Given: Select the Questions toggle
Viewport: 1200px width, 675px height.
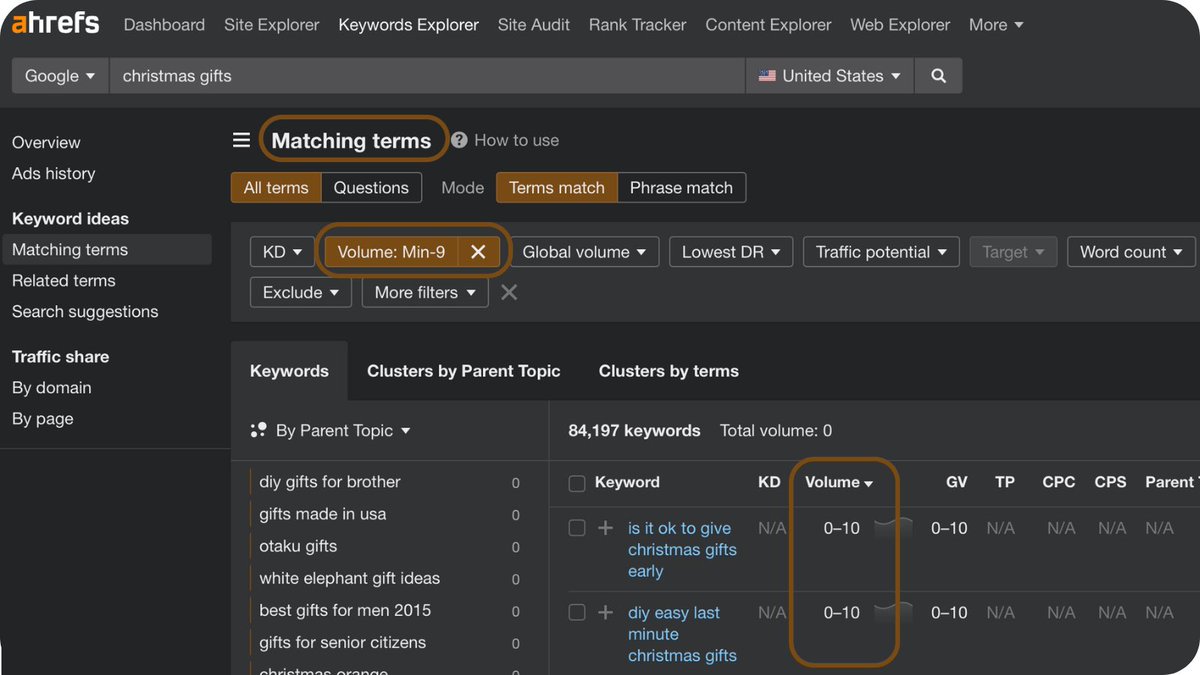Looking at the screenshot, I should [x=371, y=188].
